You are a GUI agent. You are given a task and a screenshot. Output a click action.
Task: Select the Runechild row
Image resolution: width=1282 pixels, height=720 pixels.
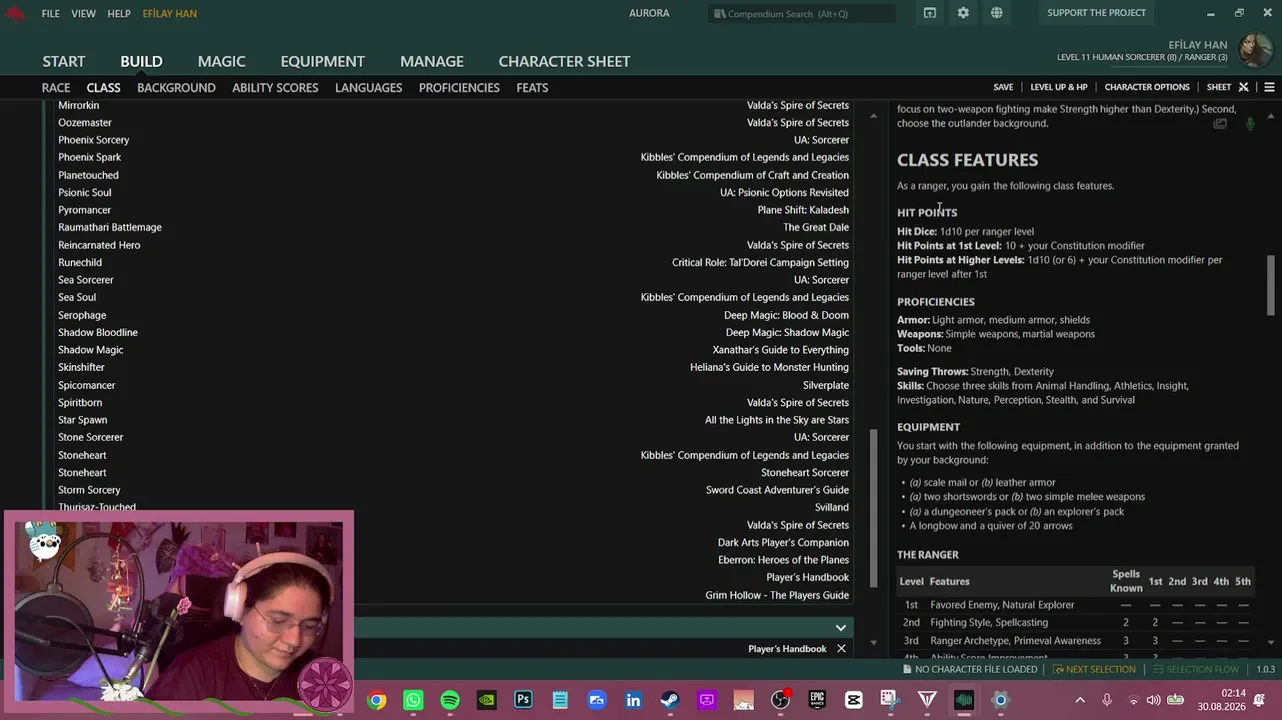click(x=454, y=262)
